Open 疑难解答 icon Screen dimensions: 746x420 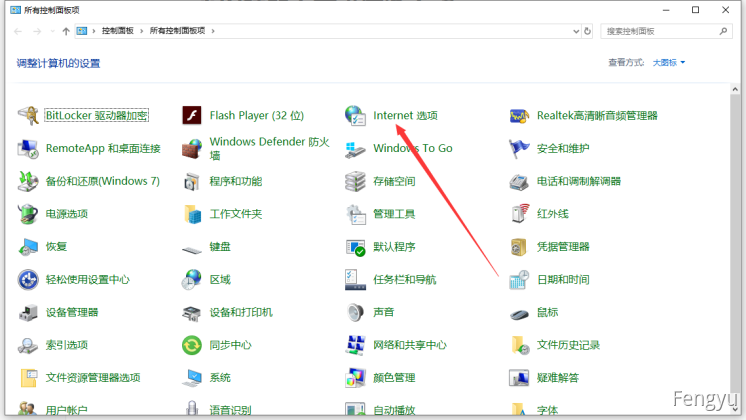(x=519, y=378)
